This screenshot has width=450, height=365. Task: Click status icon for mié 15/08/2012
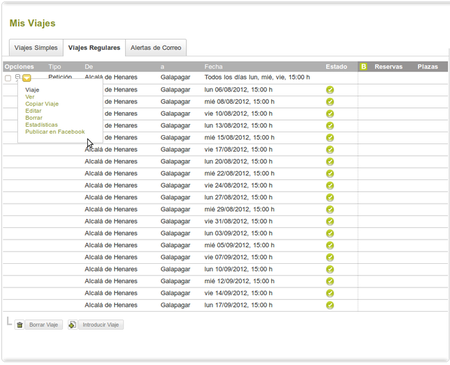tap(330, 138)
